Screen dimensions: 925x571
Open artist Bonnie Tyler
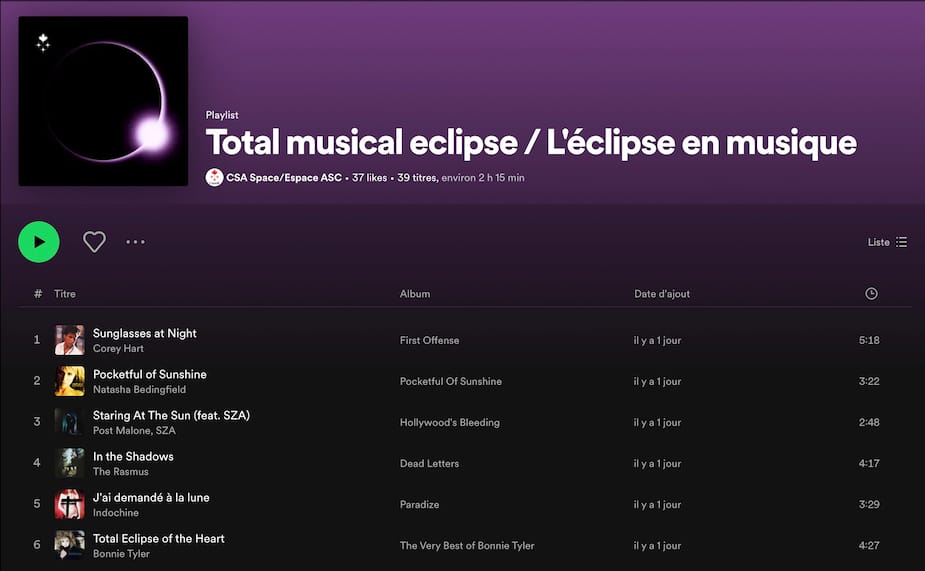(x=121, y=554)
